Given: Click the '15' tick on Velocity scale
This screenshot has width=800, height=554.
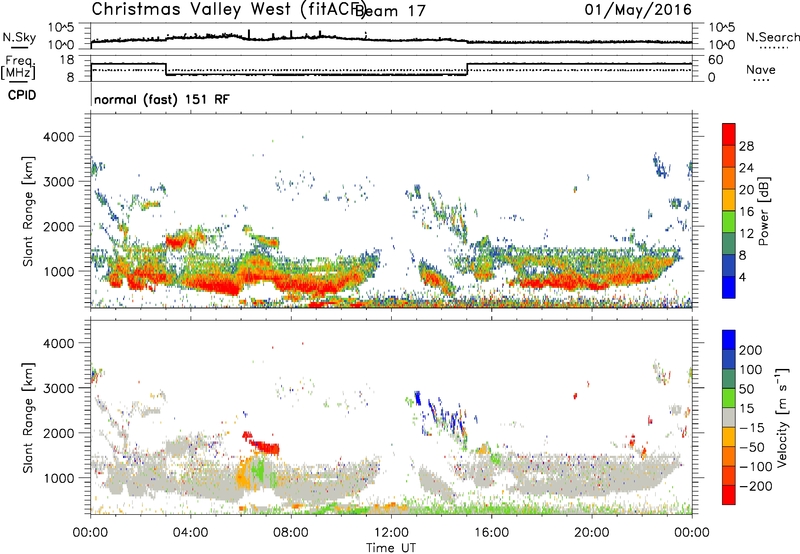Looking at the screenshot, I should point(745,408).
